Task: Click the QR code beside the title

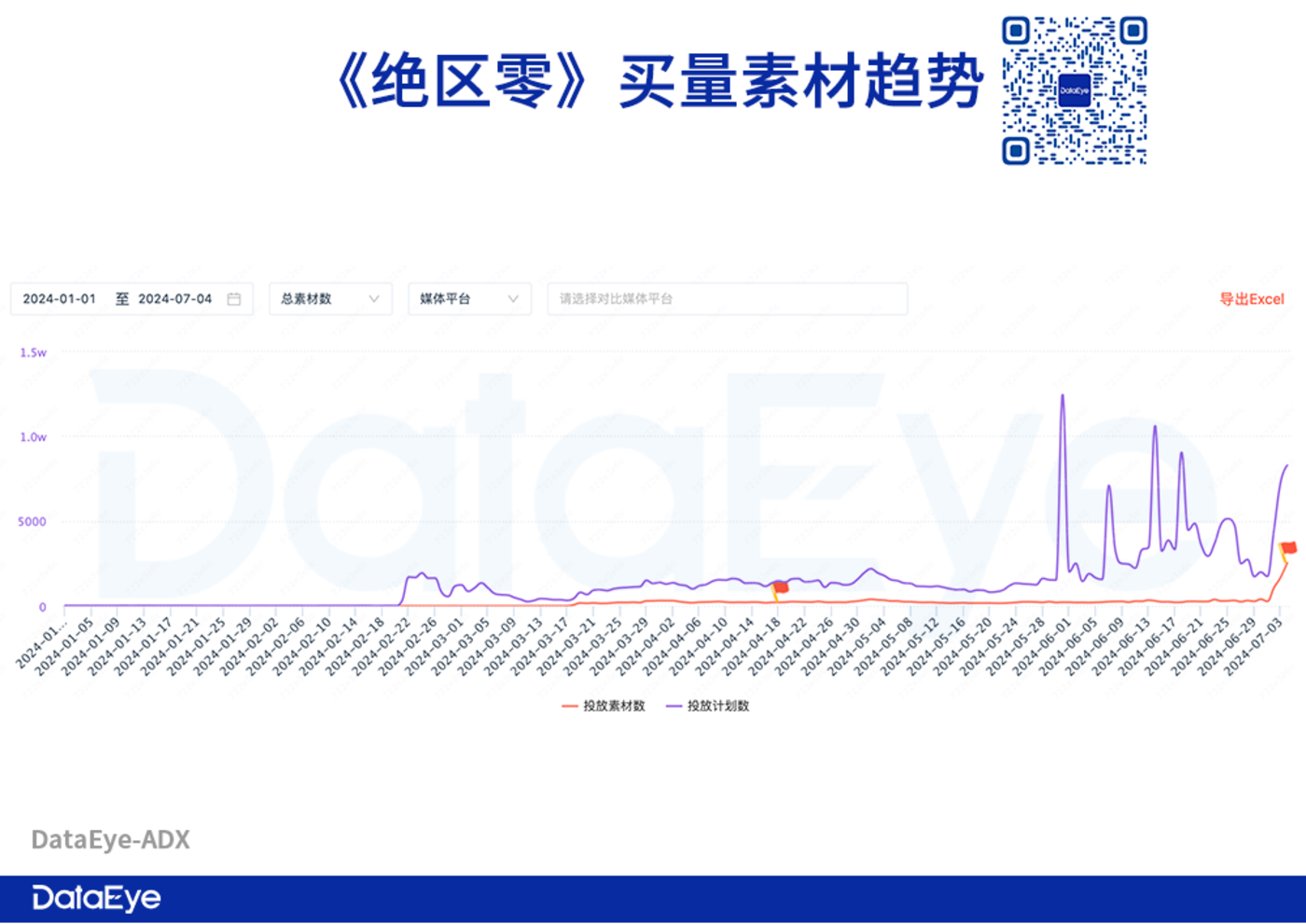Action: pos(1074,90)
